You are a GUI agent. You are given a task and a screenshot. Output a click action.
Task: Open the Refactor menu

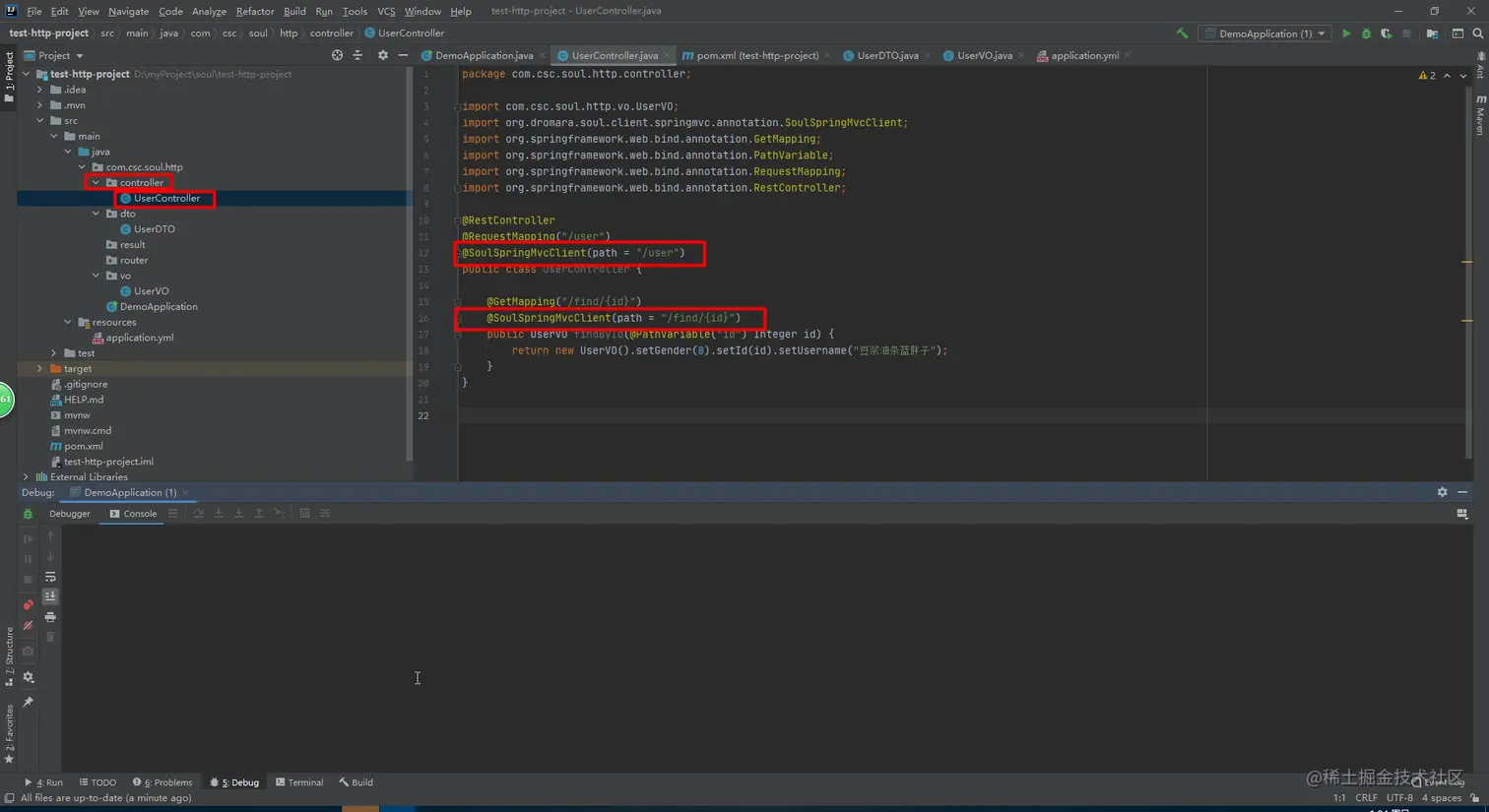click(x=254, y=11)
